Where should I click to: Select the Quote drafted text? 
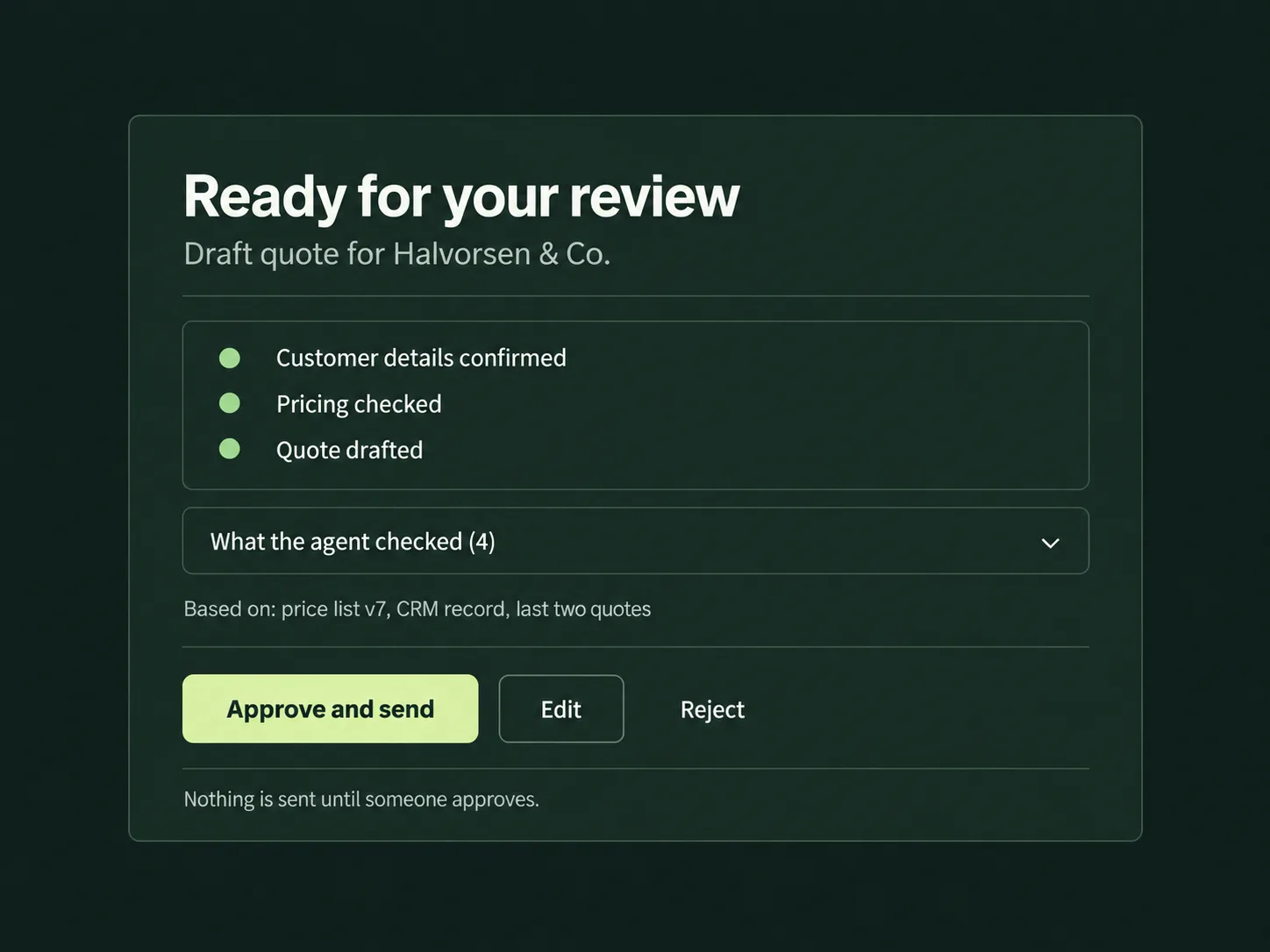coord(349,450)
